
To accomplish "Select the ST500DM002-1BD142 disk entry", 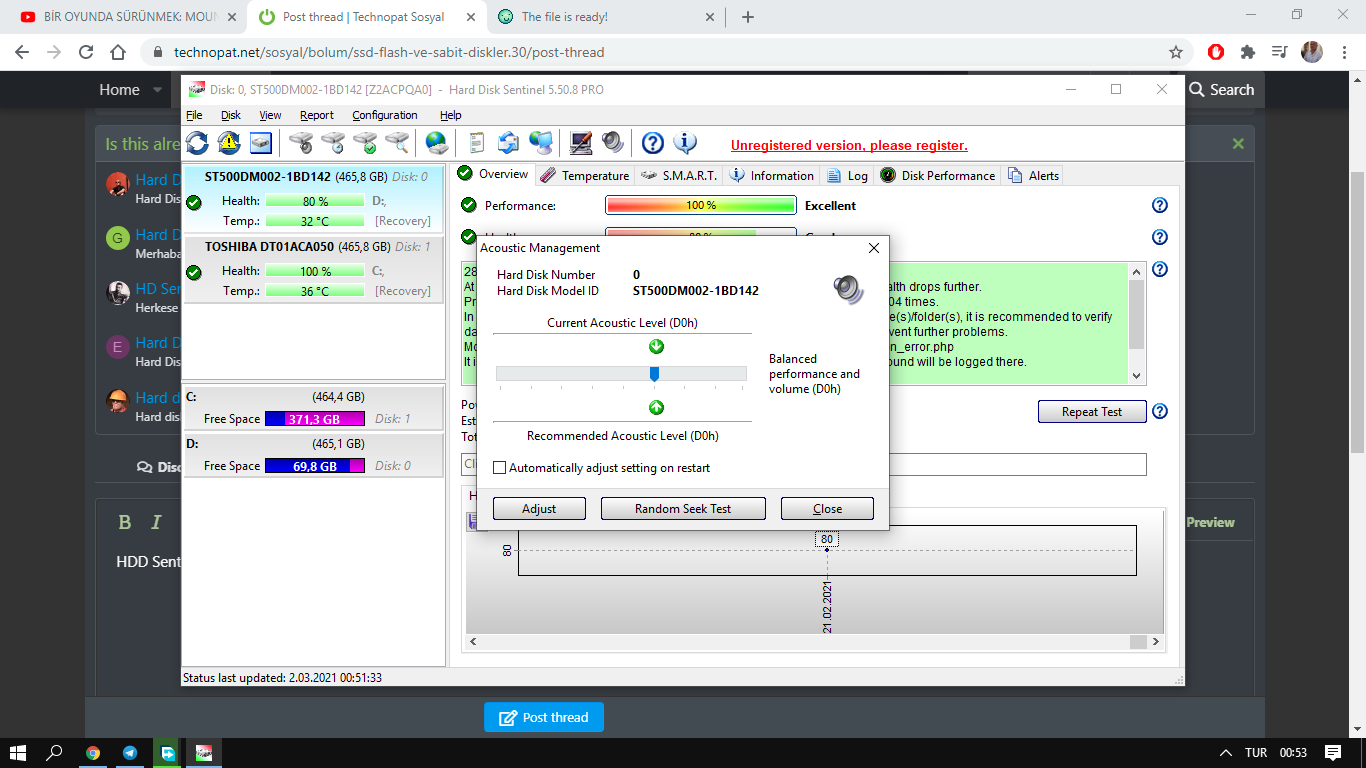I will click(313, 198).
